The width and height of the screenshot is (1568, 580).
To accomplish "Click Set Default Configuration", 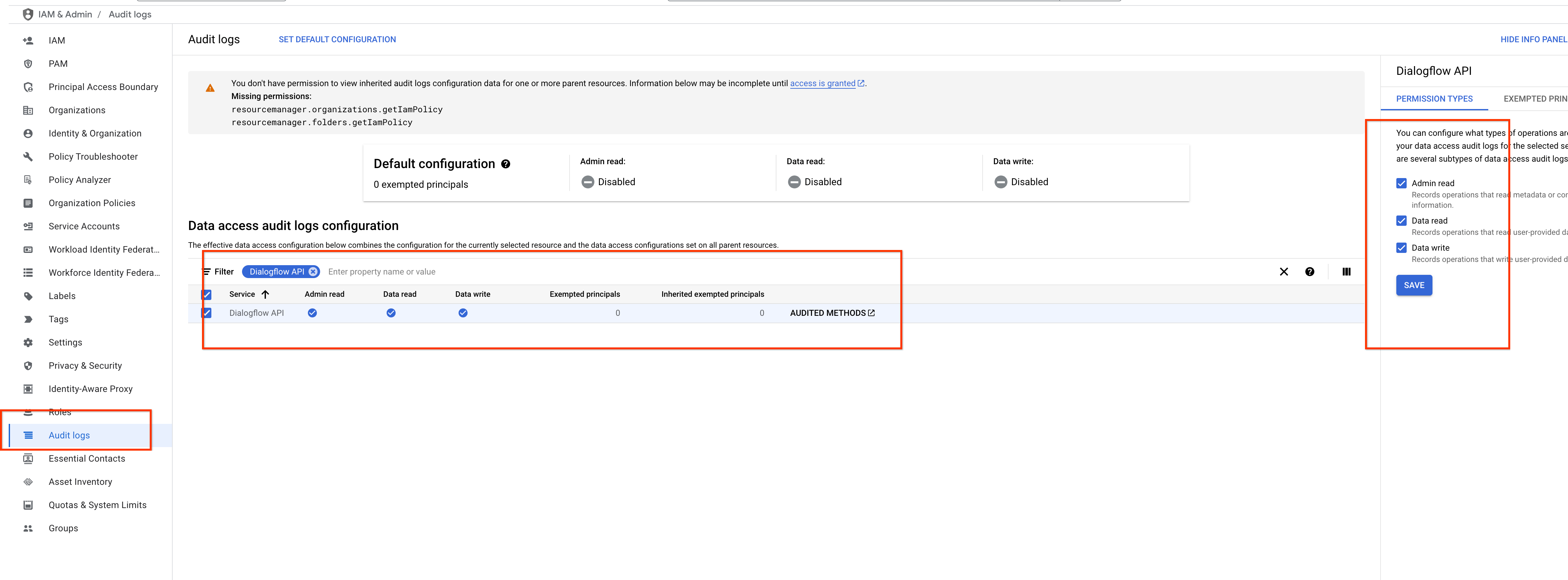I will click(337, 40).
